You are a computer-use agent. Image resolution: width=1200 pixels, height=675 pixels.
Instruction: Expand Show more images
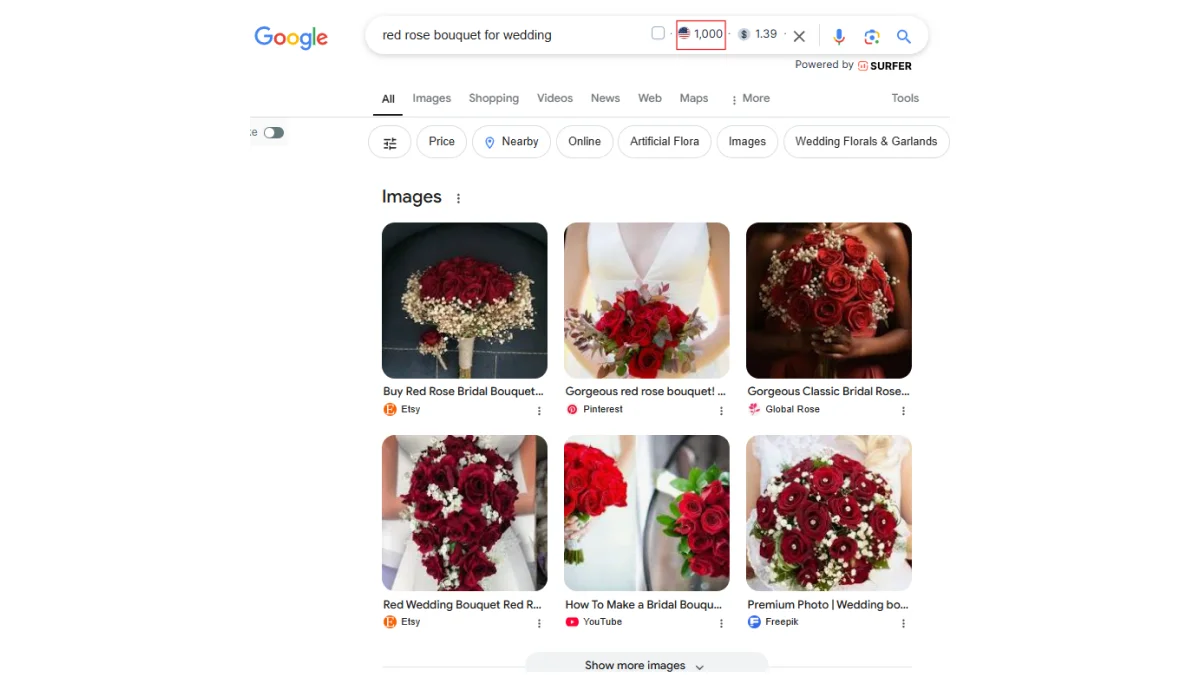[646, 665]
